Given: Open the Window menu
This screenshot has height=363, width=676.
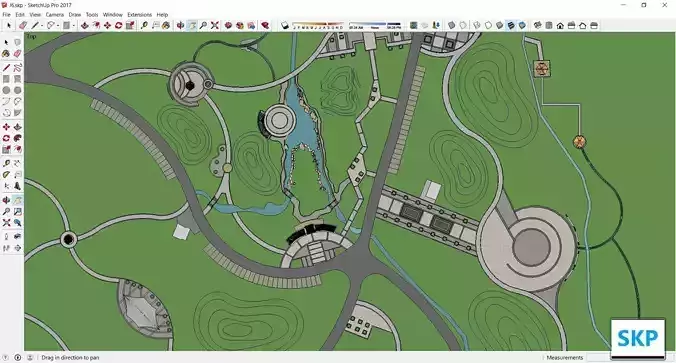Looking at the screenshot, I should [x=113, y=15].
